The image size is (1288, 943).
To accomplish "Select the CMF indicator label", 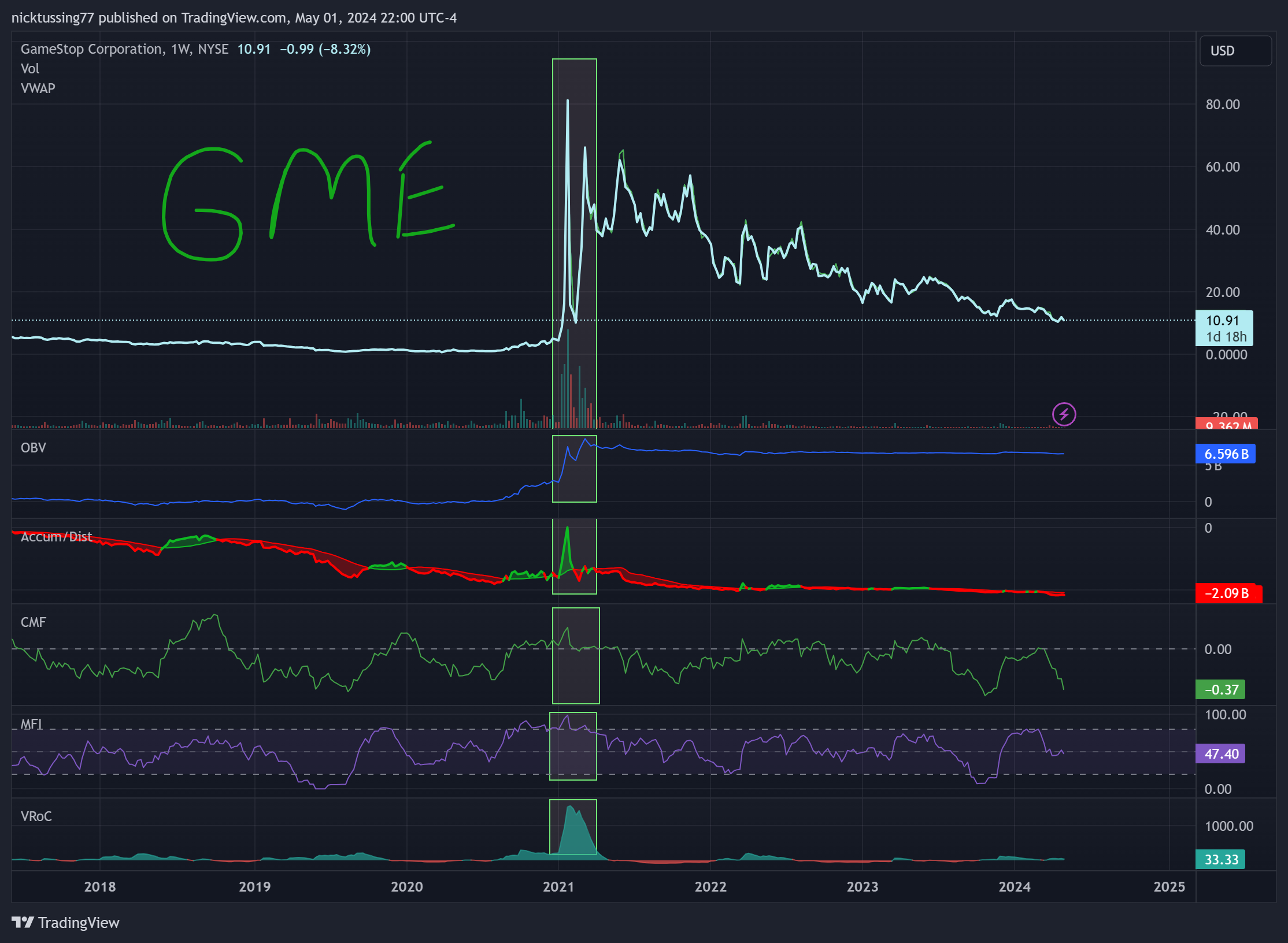I will coord(34,622).
